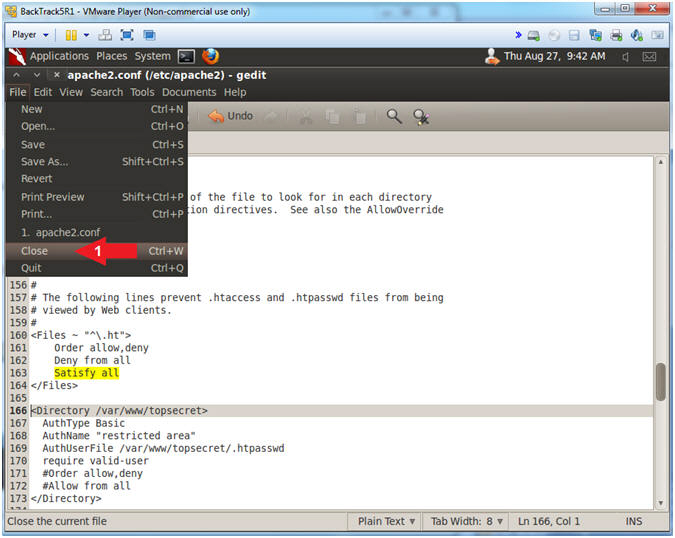This screenshot has width=675, height=538.
Task: Open the Edit menu in gedit
Action: (x=43, y=92)
